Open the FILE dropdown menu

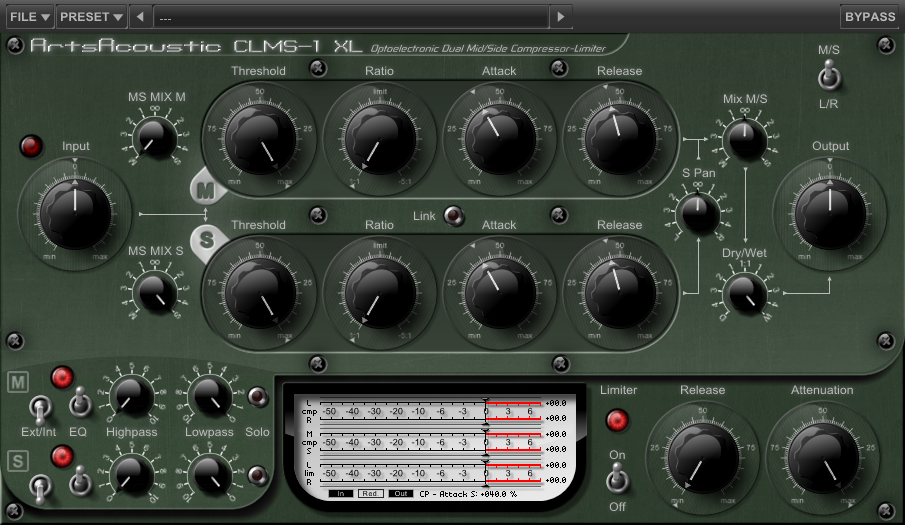tap(29, 17)
